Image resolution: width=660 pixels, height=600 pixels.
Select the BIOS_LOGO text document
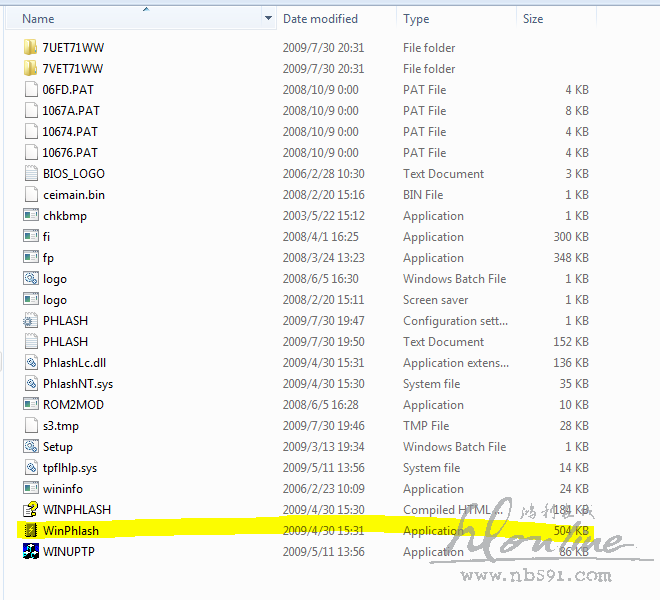pos(73,174)
